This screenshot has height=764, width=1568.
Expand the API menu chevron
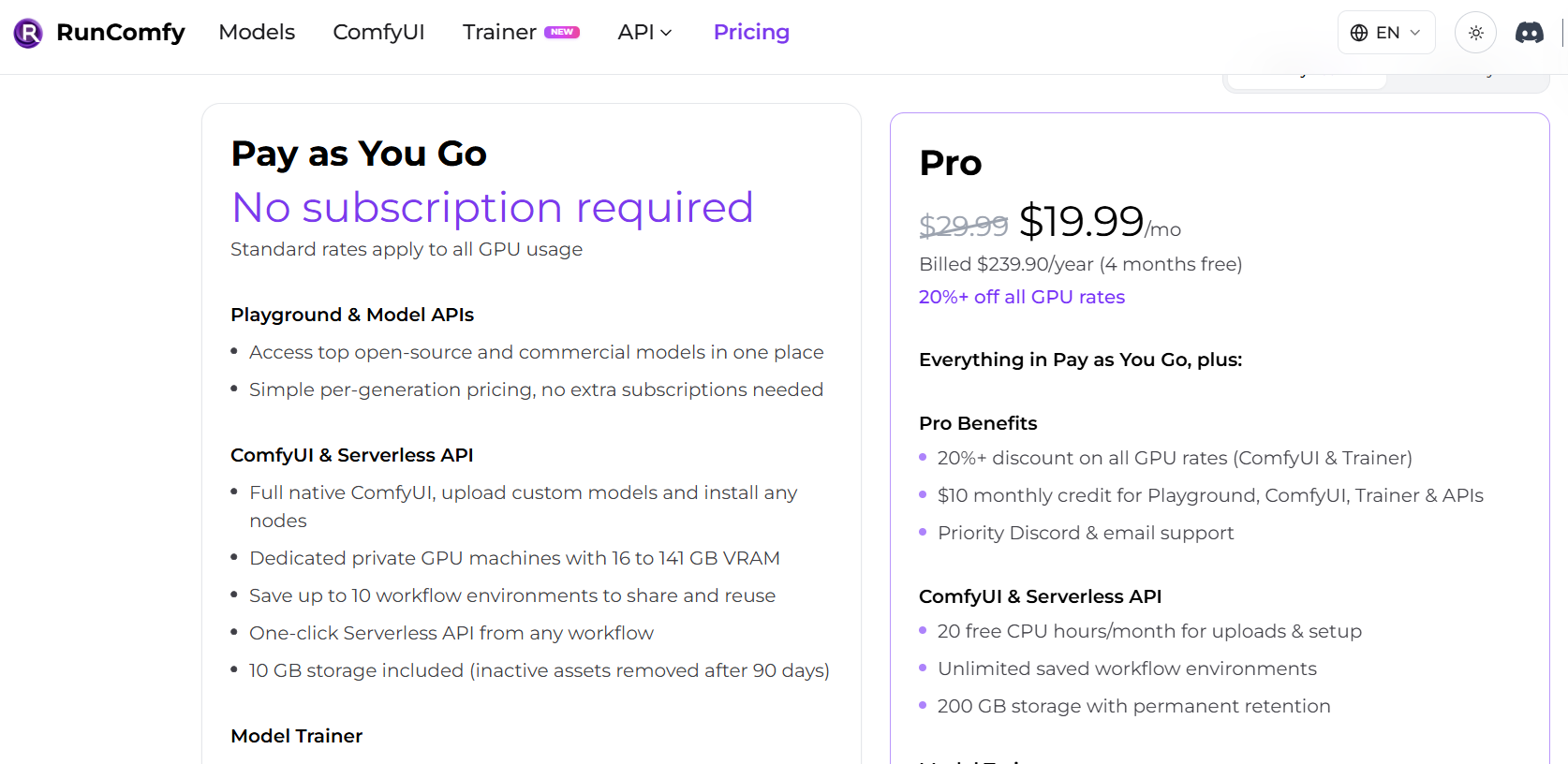[667, 33]
